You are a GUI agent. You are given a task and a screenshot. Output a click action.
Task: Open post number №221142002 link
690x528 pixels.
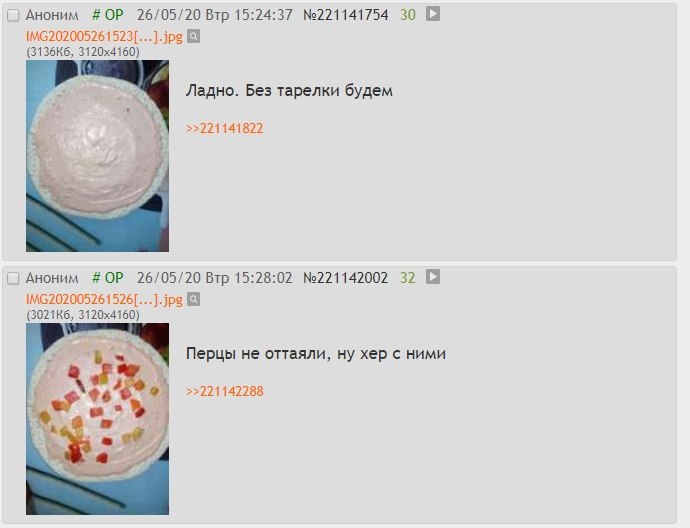[345, 278]
